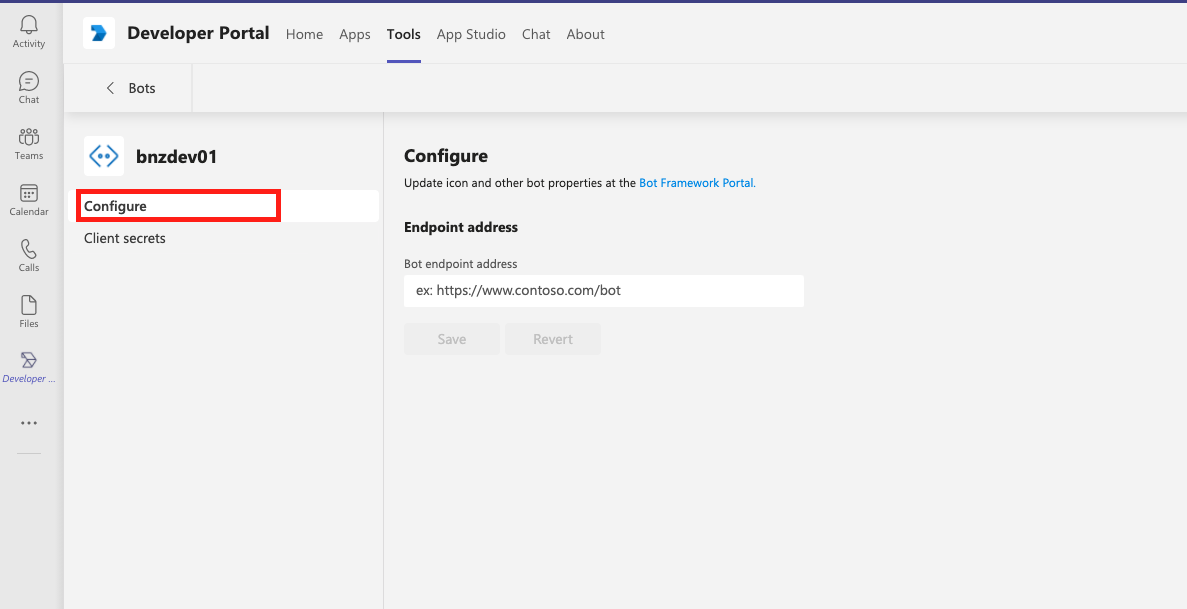Open the Chat icon in sidebar

point(29,82)
